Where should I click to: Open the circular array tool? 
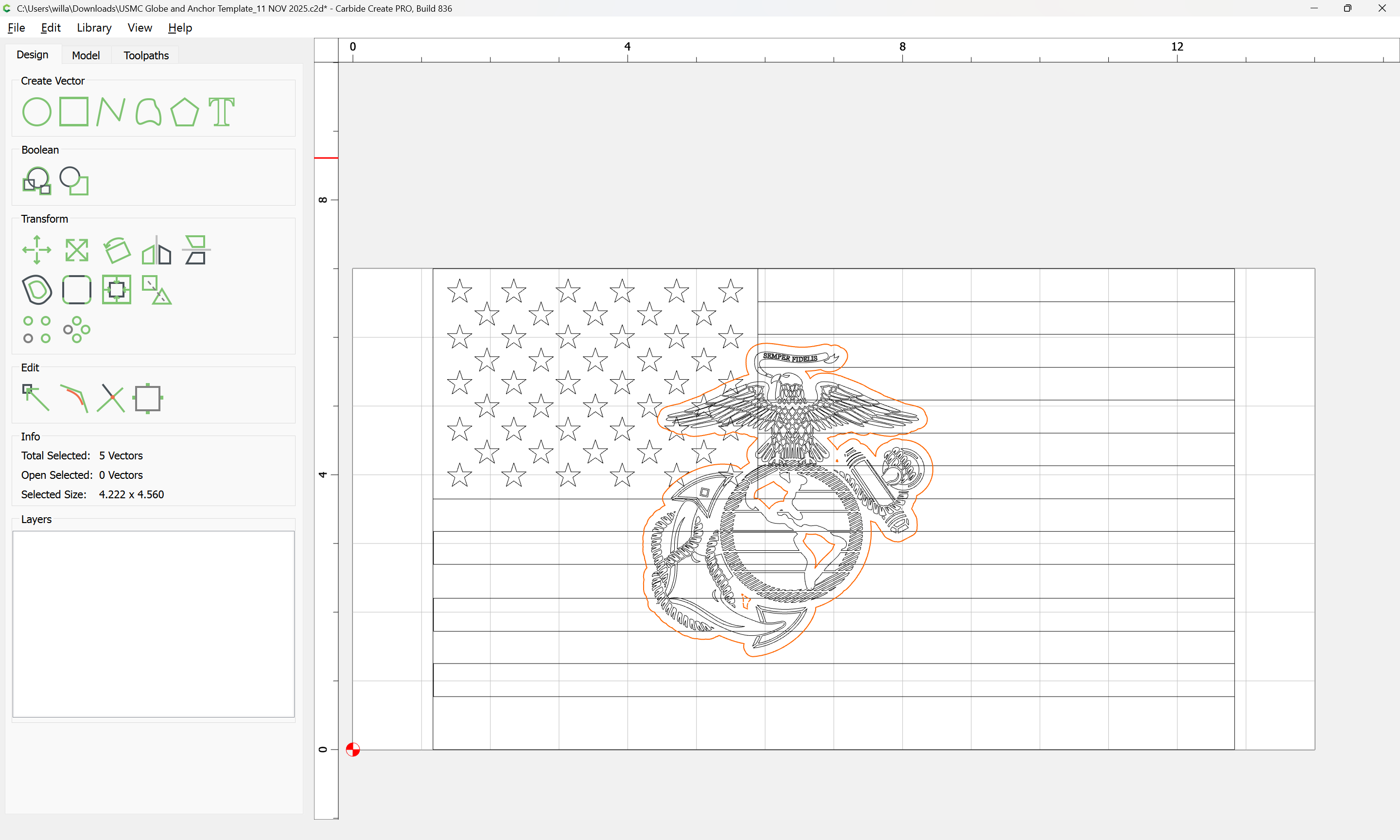[76, 330]
